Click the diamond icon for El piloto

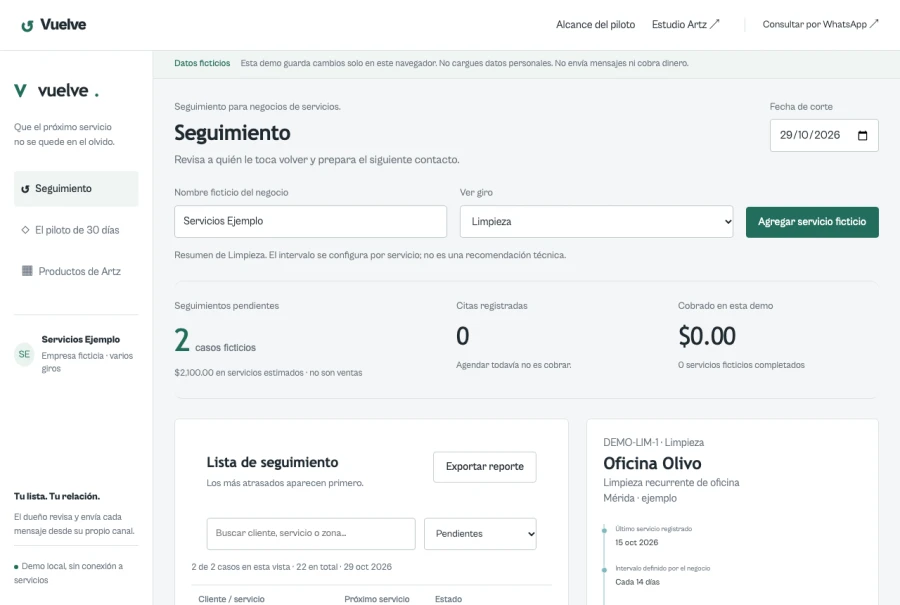pos(25,230)
